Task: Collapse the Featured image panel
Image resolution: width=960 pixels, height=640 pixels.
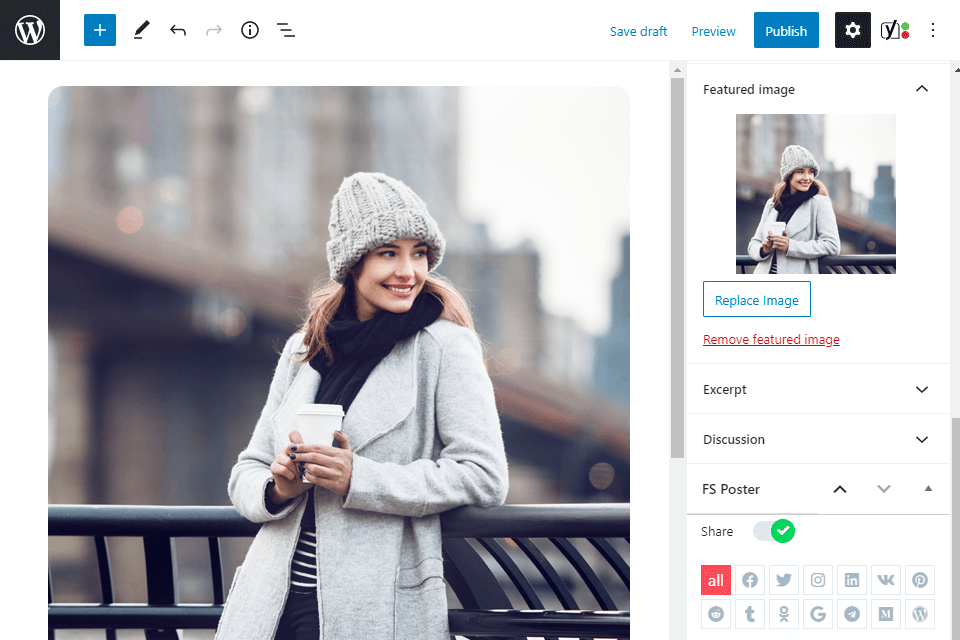Action: [921, 89]
